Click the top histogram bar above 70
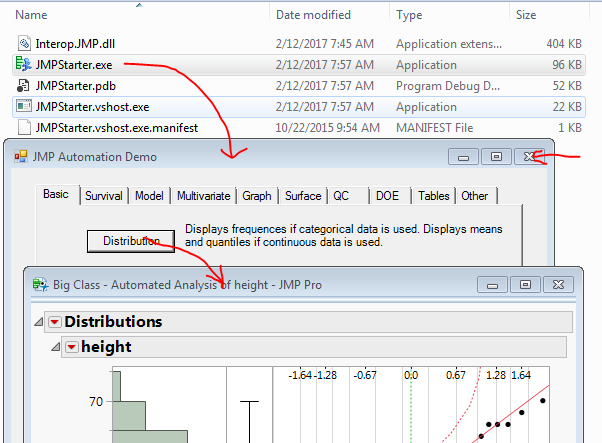Viewport: 602px width, 443px height. 116,386
